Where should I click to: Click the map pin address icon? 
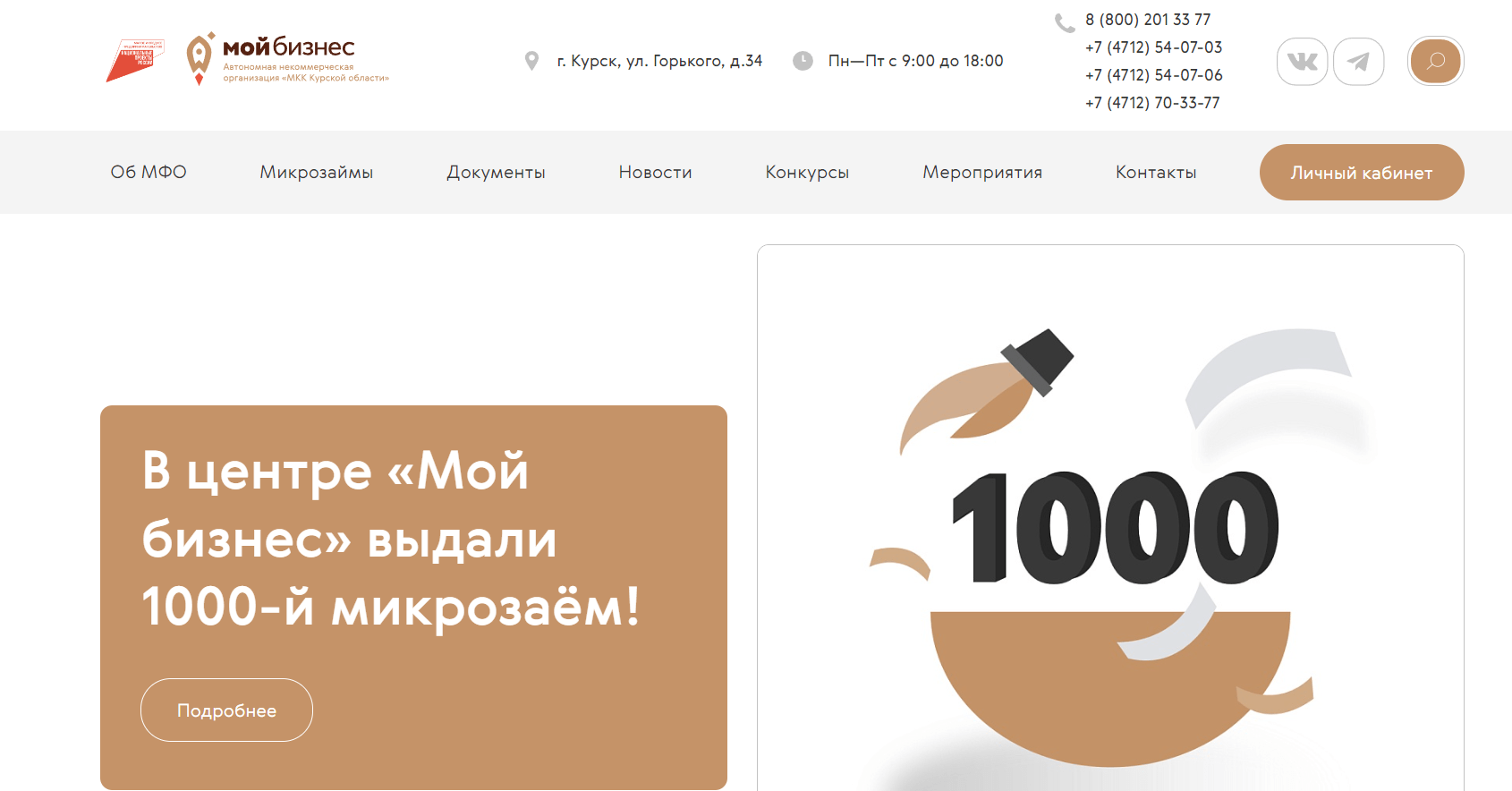click(x=531, y=61)
